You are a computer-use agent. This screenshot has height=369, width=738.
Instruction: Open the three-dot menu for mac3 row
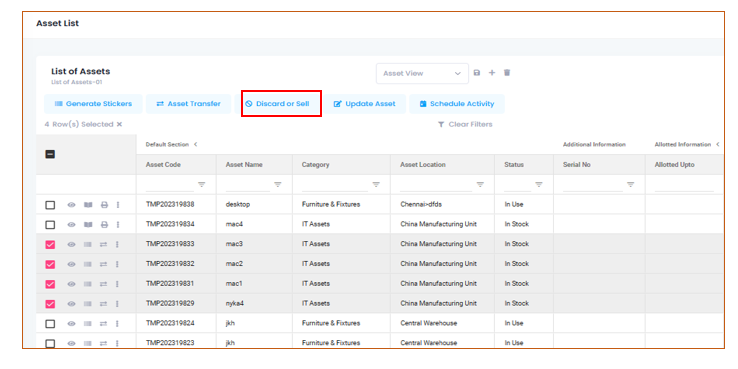coord(118,244)
